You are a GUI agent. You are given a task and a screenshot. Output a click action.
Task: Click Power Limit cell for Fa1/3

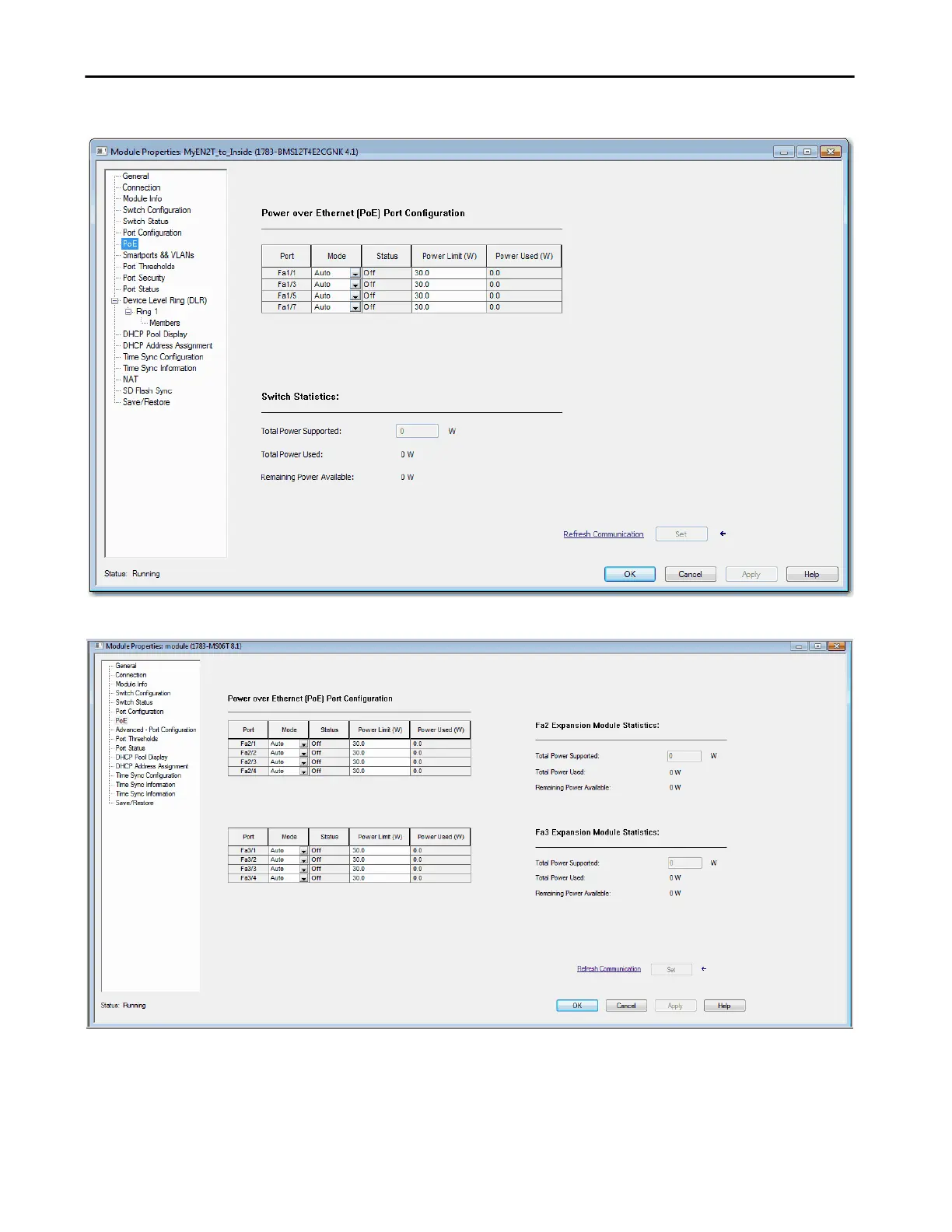pyautogui.click(x=449, y=285)
